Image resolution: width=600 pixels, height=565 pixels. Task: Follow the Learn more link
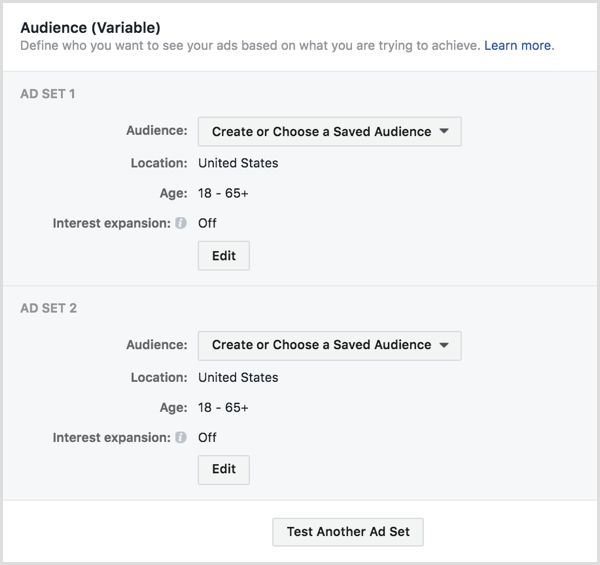(x=518, y=46)
